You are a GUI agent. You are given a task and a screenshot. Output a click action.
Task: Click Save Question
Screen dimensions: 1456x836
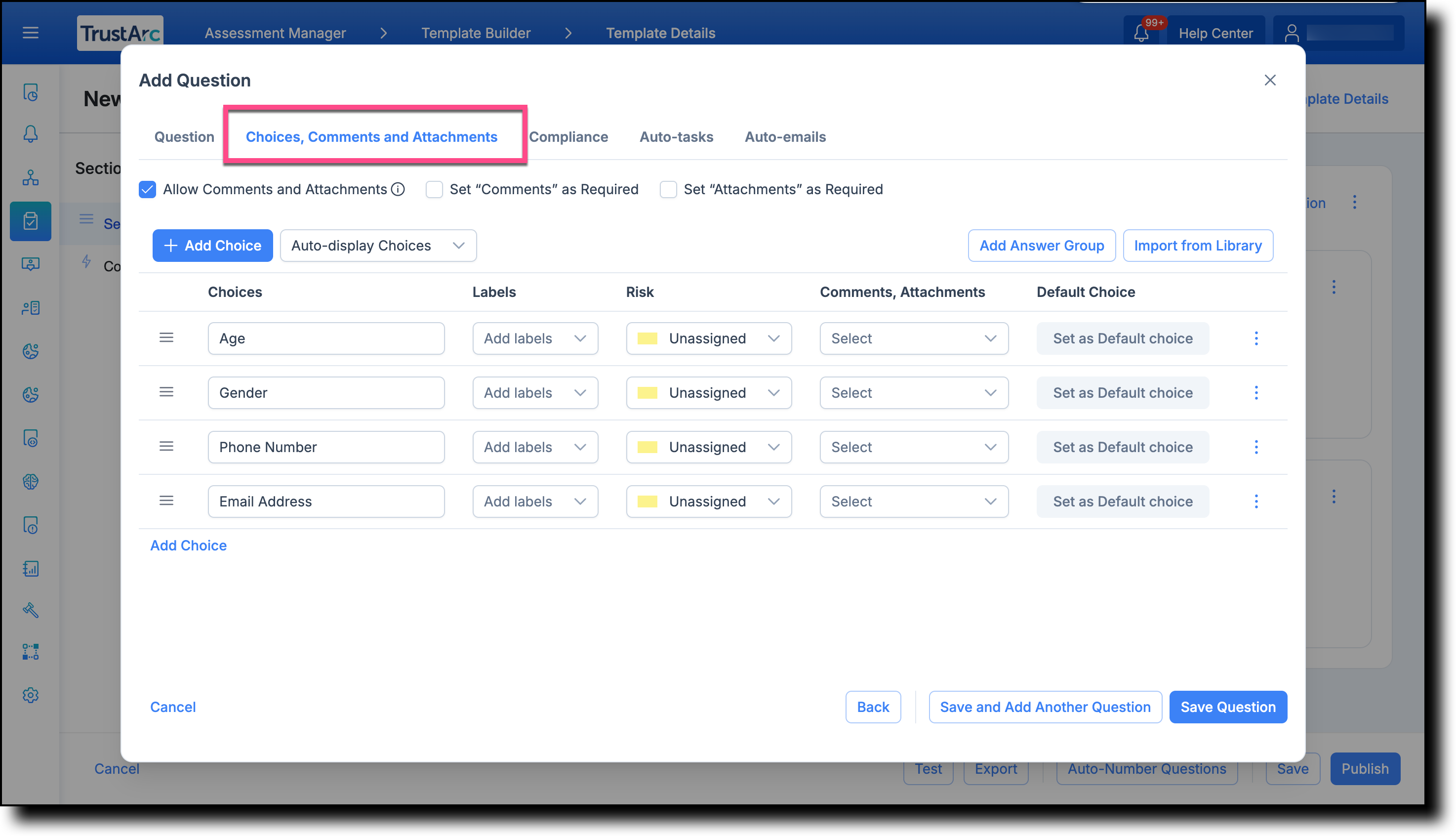[x=1228, y=707]
